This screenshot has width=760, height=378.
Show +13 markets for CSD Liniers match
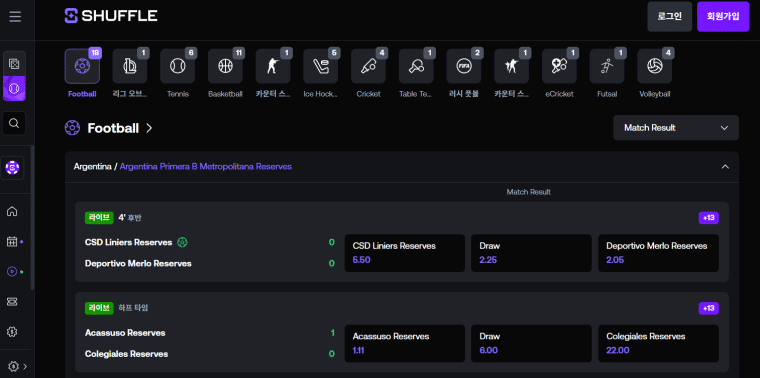709,218
